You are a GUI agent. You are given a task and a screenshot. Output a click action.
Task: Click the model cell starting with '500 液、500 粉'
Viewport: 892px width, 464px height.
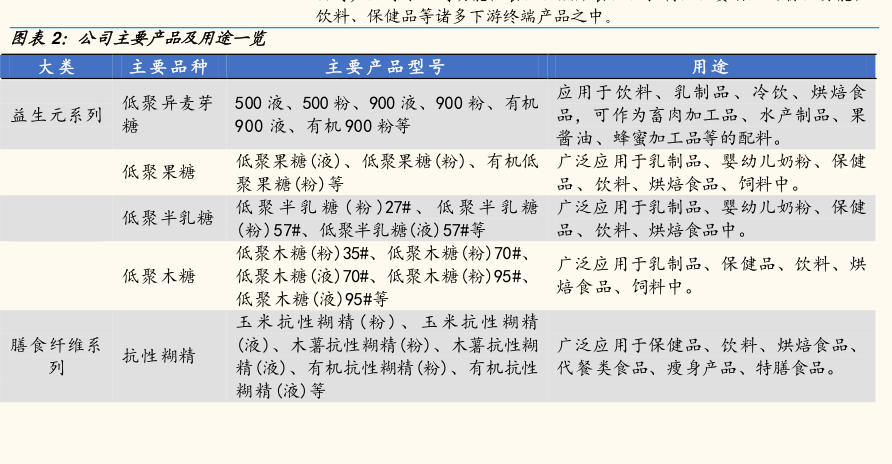tap(386, 115)
